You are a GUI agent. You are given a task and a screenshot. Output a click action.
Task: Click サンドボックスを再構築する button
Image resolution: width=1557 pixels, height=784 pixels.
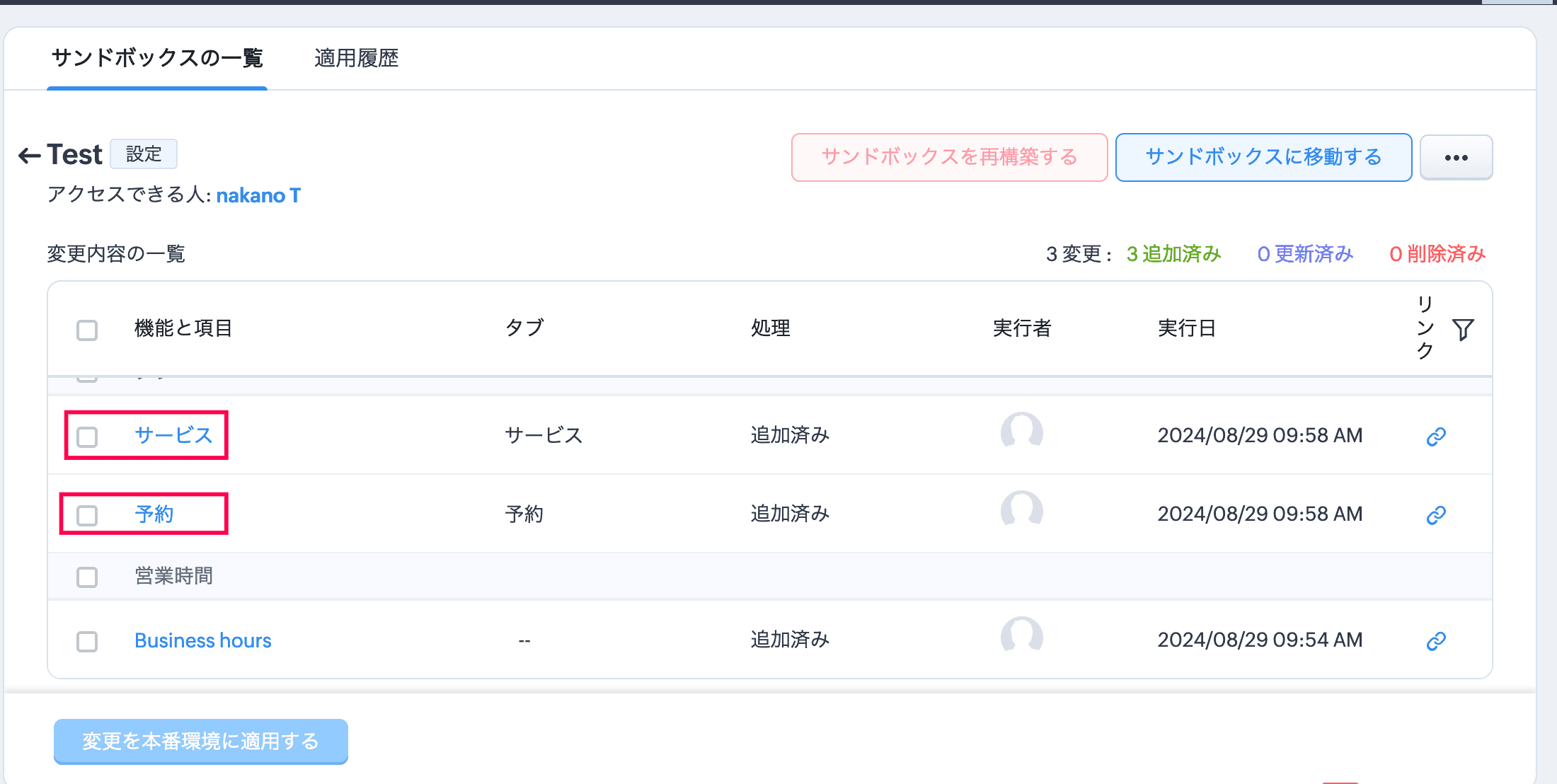(949, 157)
